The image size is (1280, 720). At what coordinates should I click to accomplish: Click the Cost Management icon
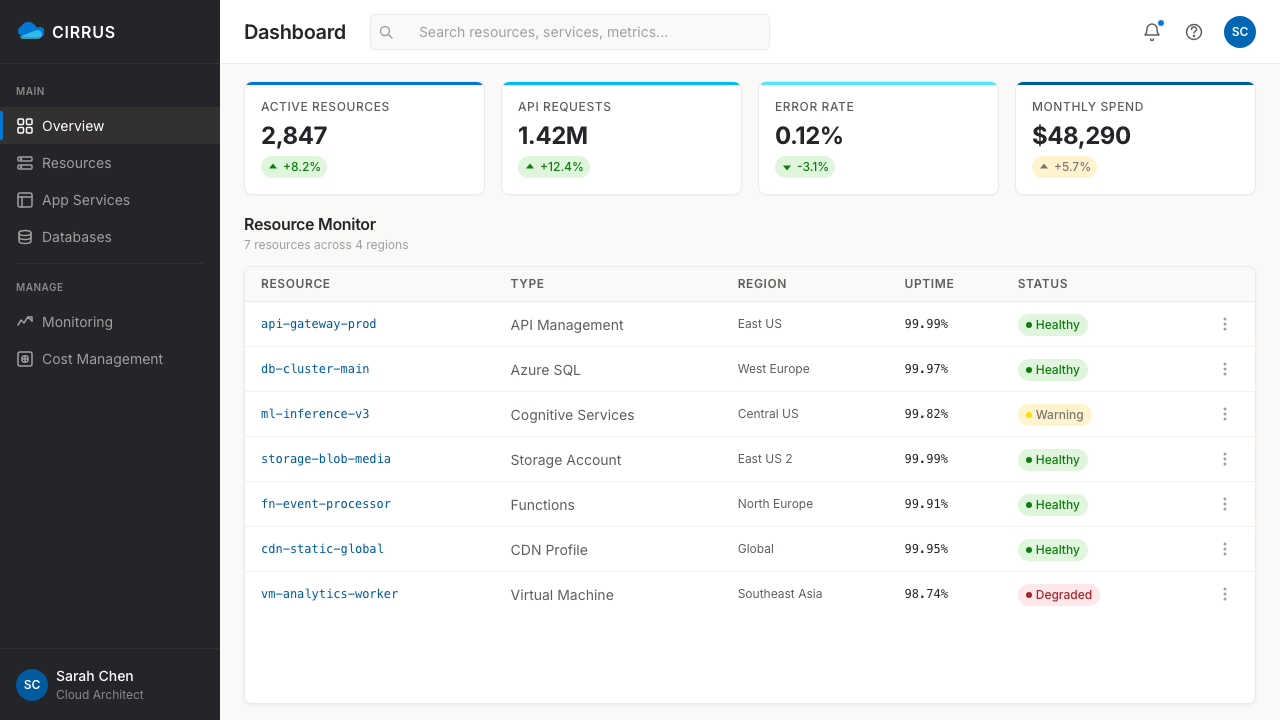[25, 359]
